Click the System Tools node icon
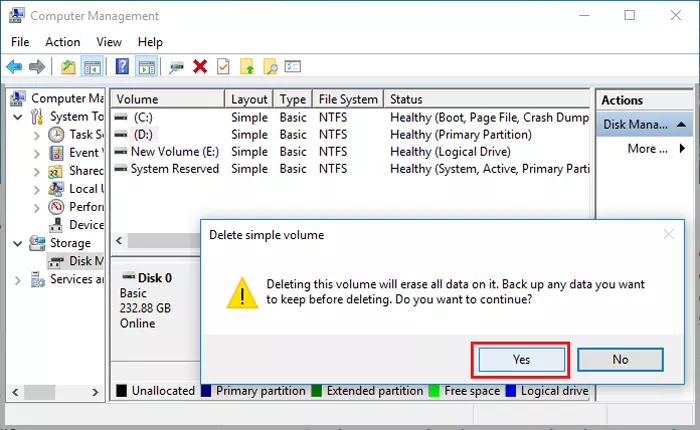The height and width of the screenshot is (430, 700). point(37,117)
